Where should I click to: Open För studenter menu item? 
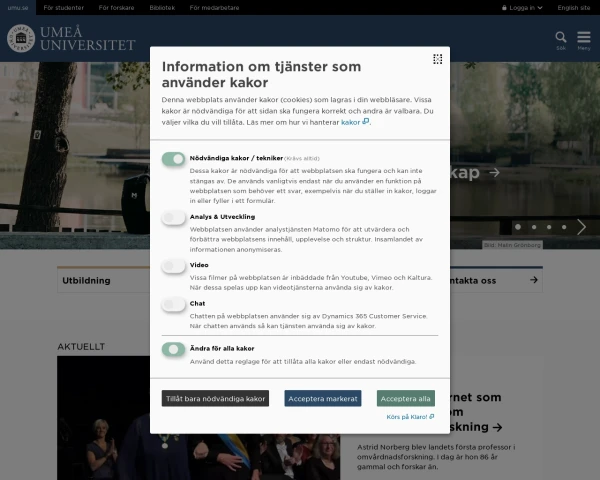(64, 8)
